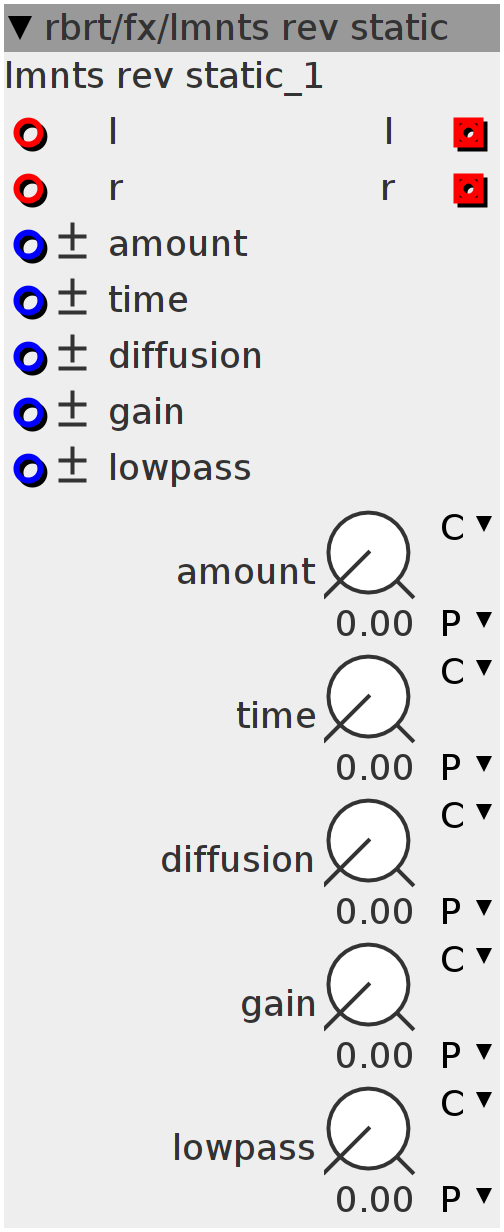Click the blue time modulation inlet

click(30, 301)
